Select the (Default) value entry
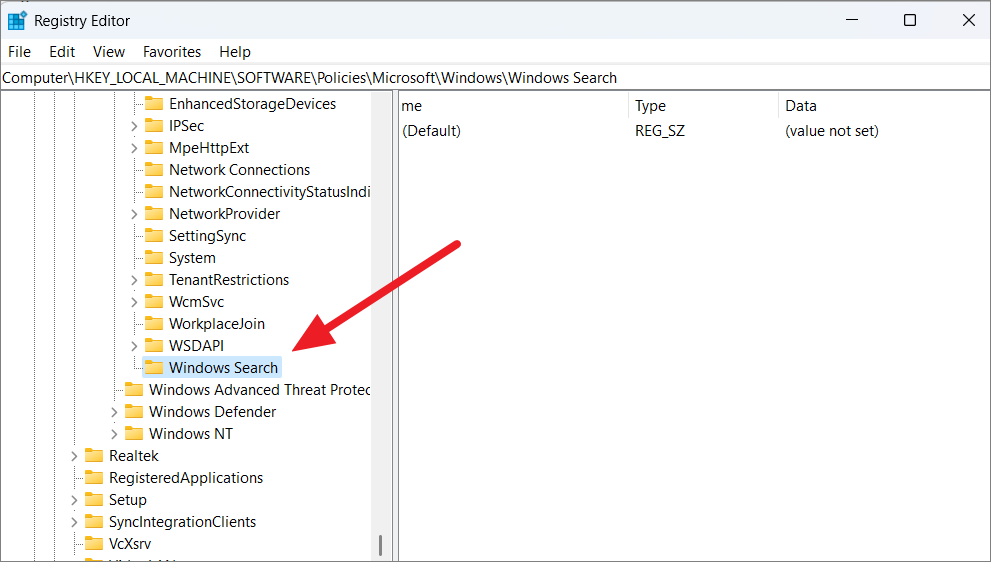The height and width of the screenshot is (562, 991). click(431, 131)
